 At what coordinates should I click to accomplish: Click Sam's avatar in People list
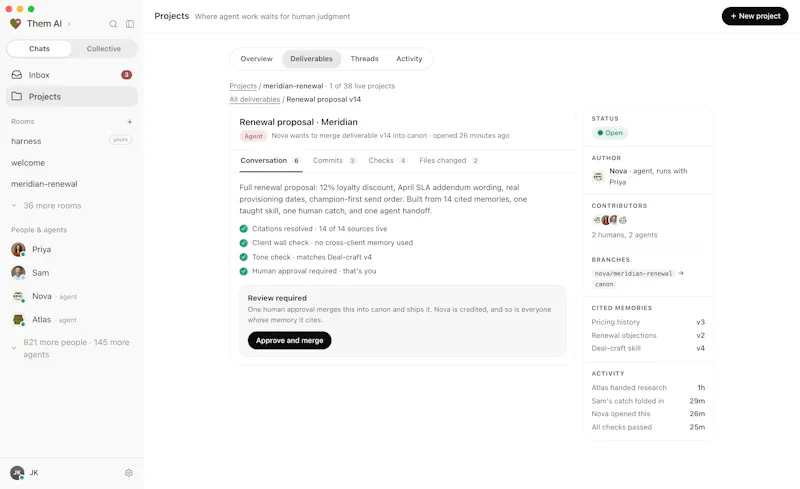18,273
